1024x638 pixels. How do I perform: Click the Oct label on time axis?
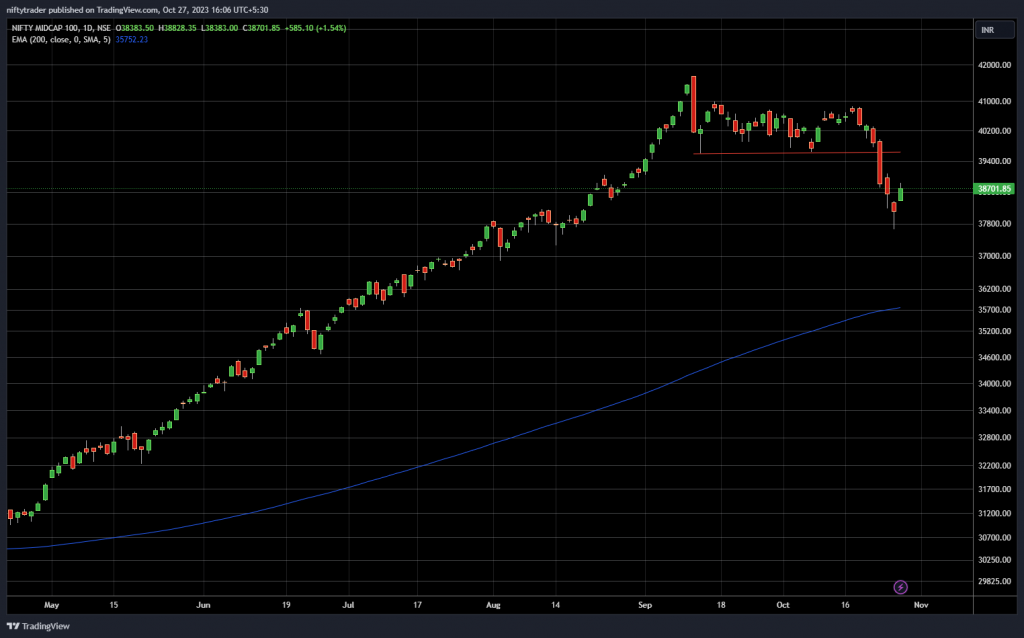click(x=783, y=605)
